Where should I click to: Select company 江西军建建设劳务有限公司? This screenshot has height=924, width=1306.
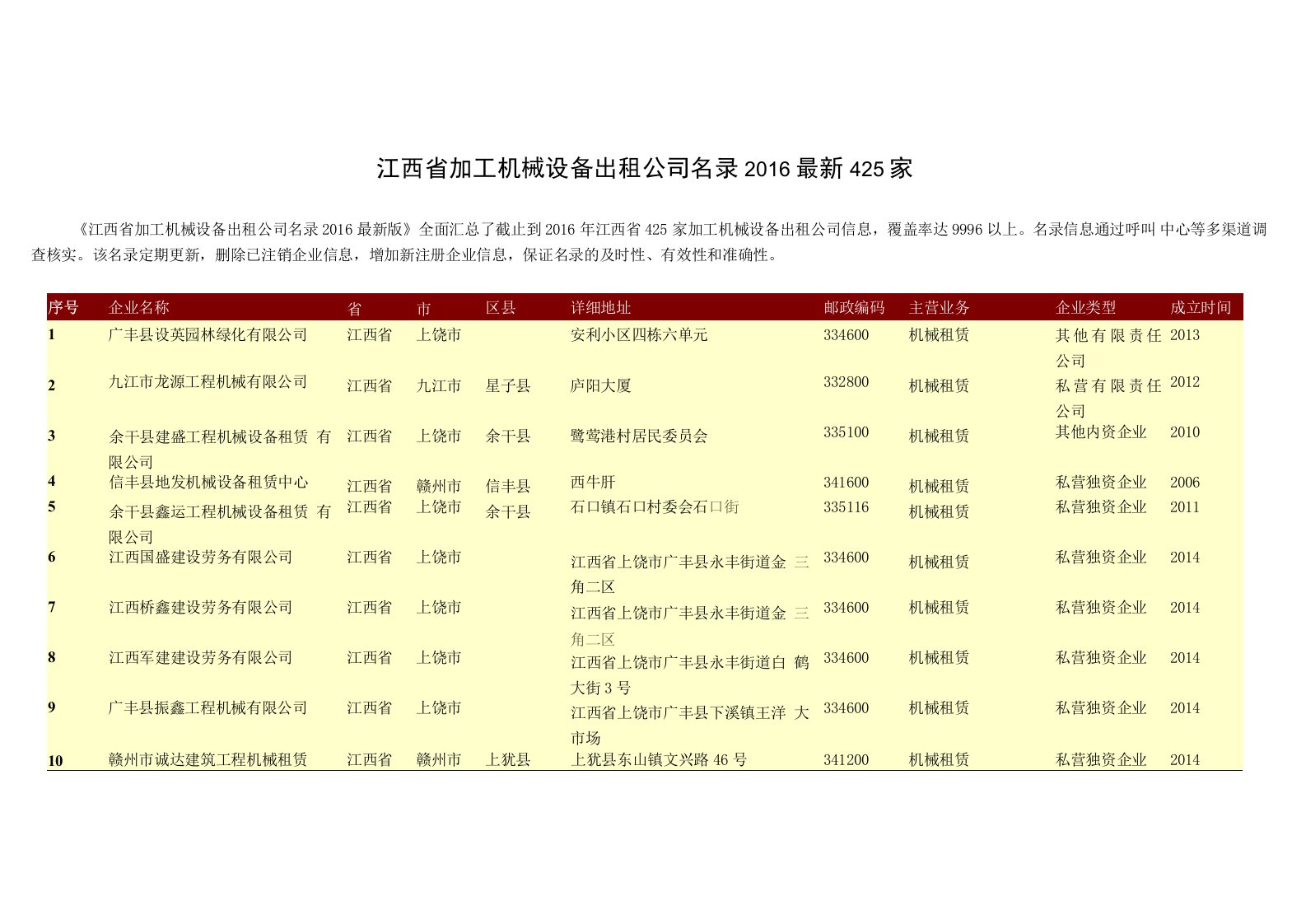pos(201,658)
